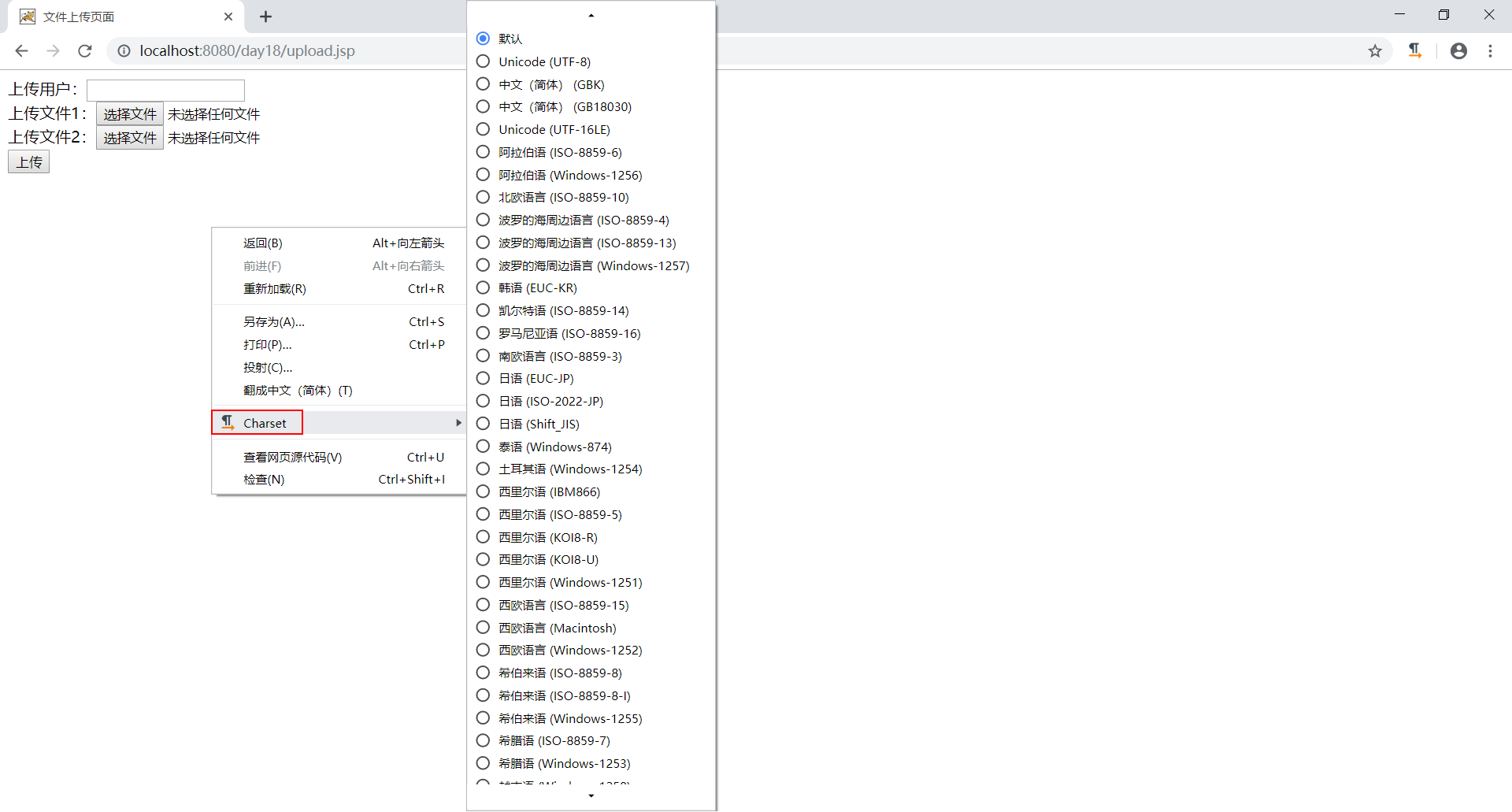Bookmark this page with the star icon

point(1375,50)
